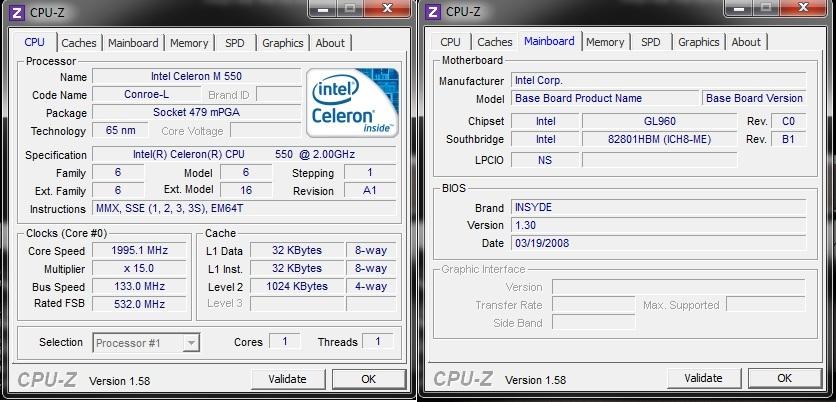This screenshot has height=402, width=836.
Task: Click the Rated FSB value 532.0 MHz
Action: (x=139, y=304)
